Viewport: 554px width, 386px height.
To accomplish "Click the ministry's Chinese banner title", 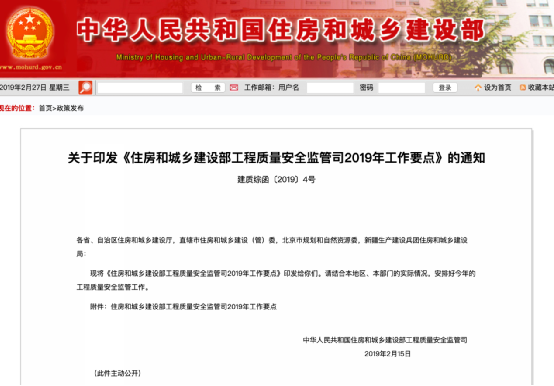I will (281, 30).
